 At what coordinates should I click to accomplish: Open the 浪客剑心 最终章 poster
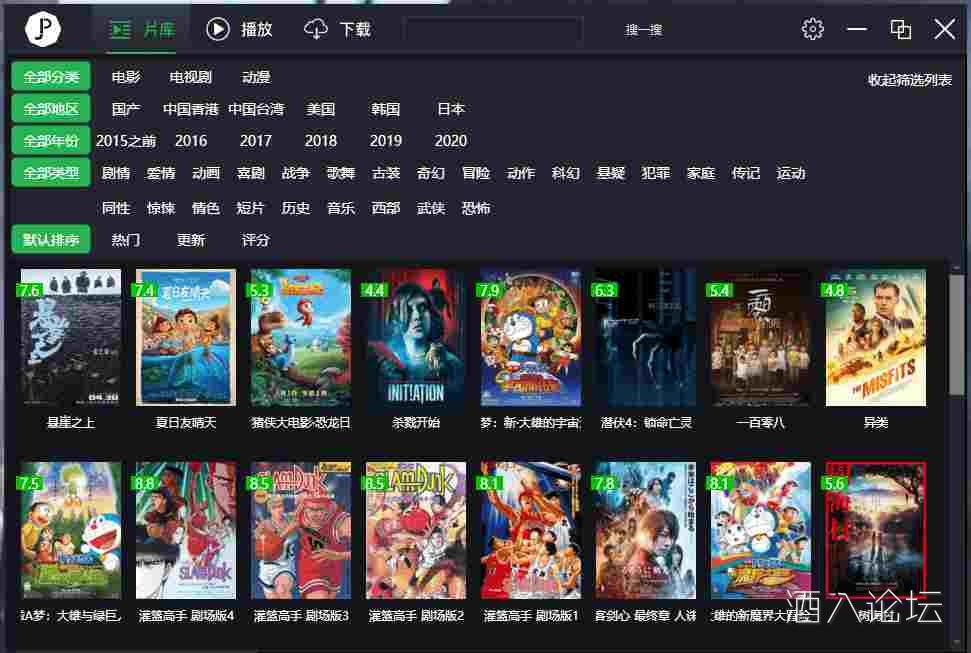pyautogui.click(x=646, y=530)
